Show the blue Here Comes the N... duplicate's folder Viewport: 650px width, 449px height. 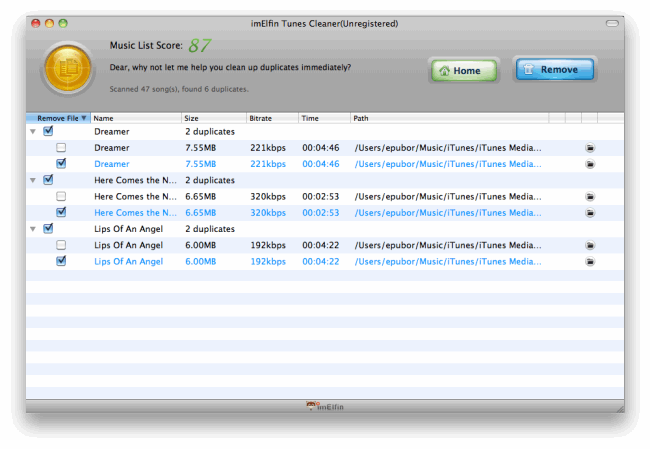coord(590,213)
